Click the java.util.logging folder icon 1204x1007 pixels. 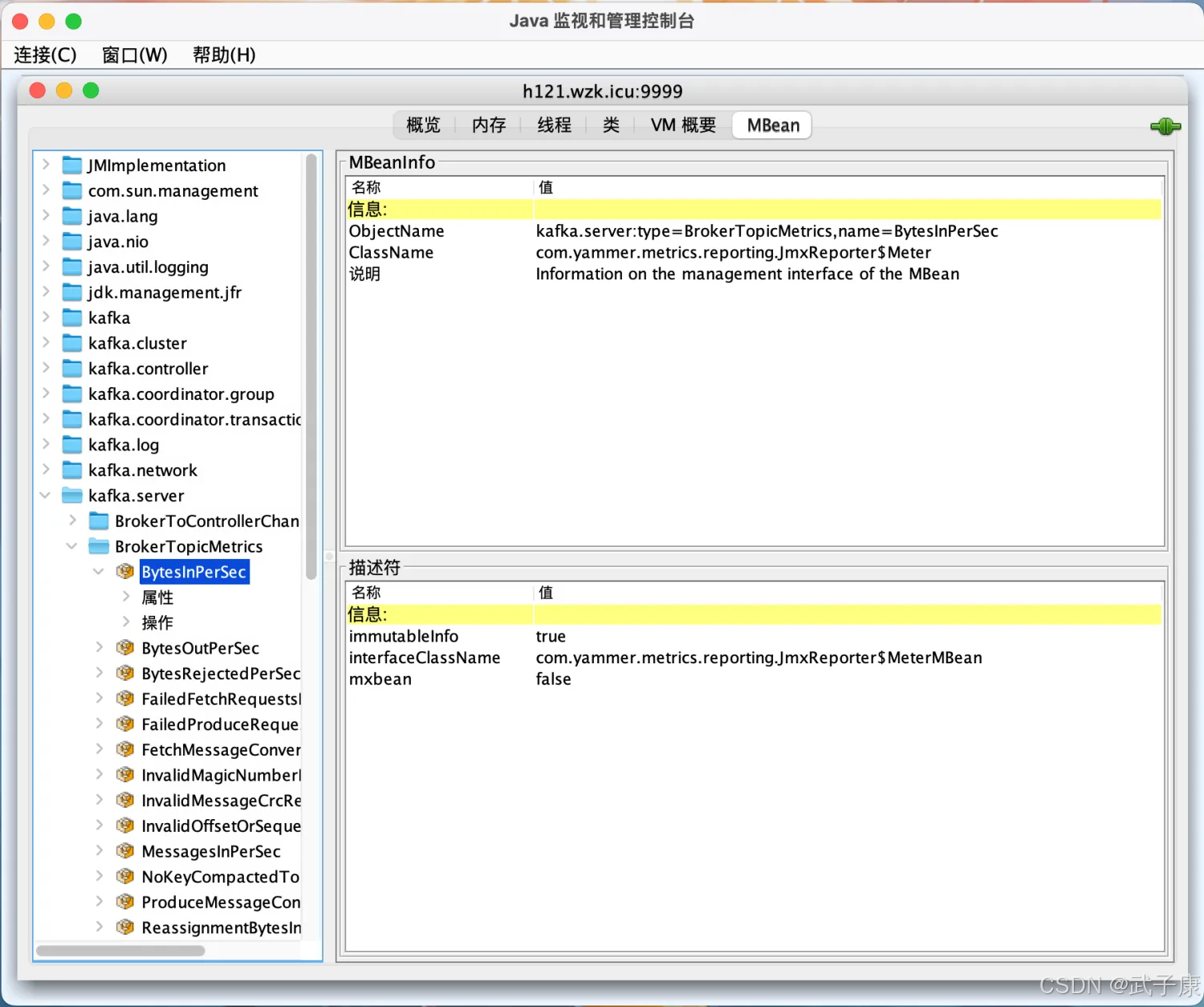(72, 267)
